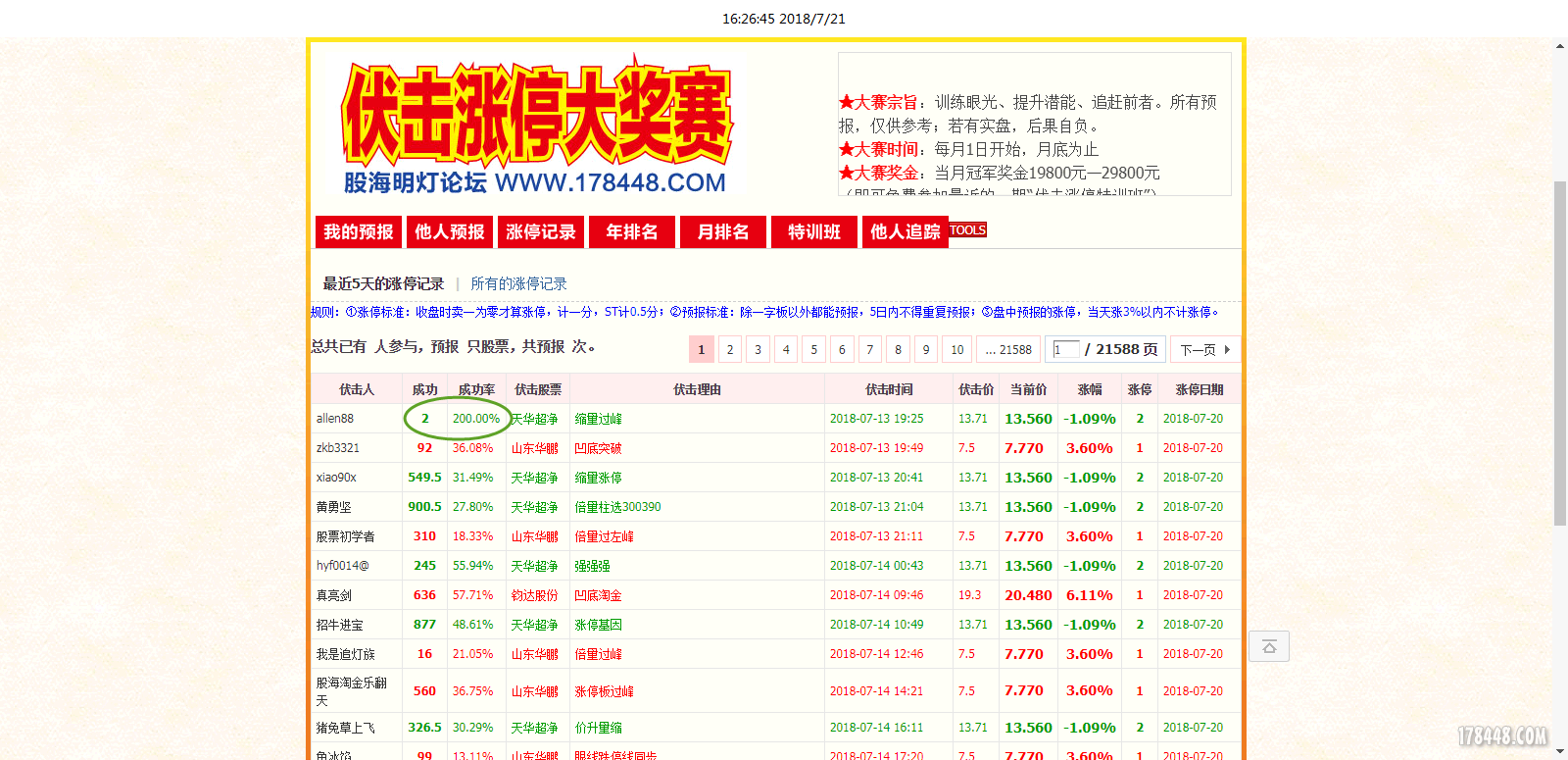
Task: Open user 黄勇坚 profile
Action: 333,507
